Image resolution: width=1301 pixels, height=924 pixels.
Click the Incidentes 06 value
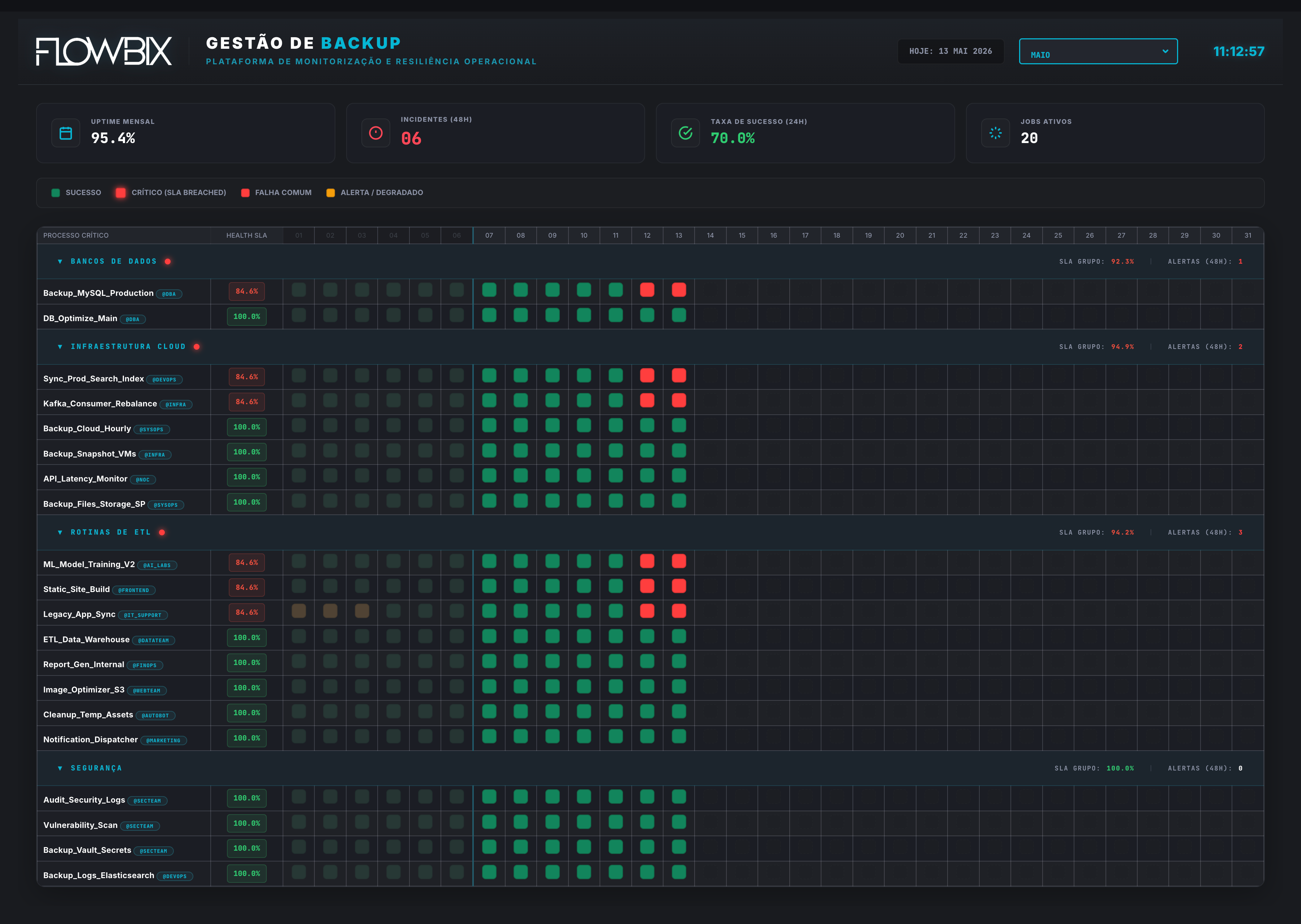411,139
